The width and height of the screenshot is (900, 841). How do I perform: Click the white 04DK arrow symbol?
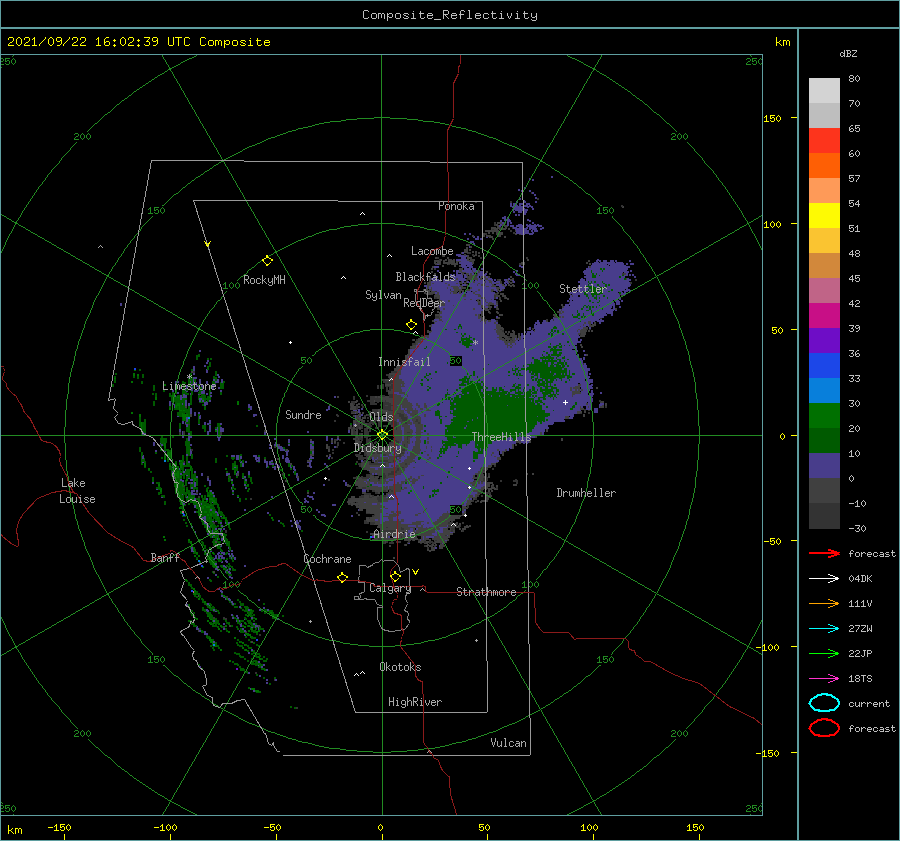click(824, 578)
